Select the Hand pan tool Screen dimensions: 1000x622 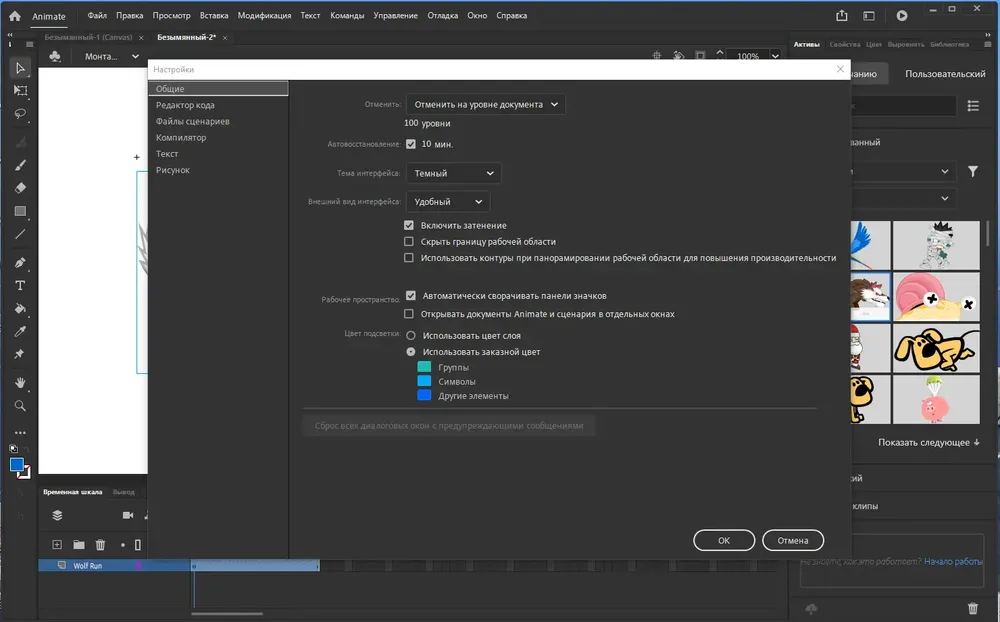click(x=20, y=383)
